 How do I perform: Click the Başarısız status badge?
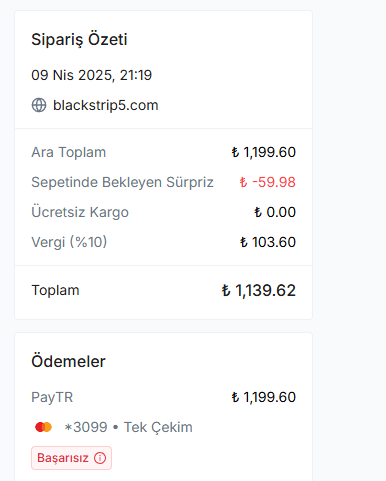71,458
